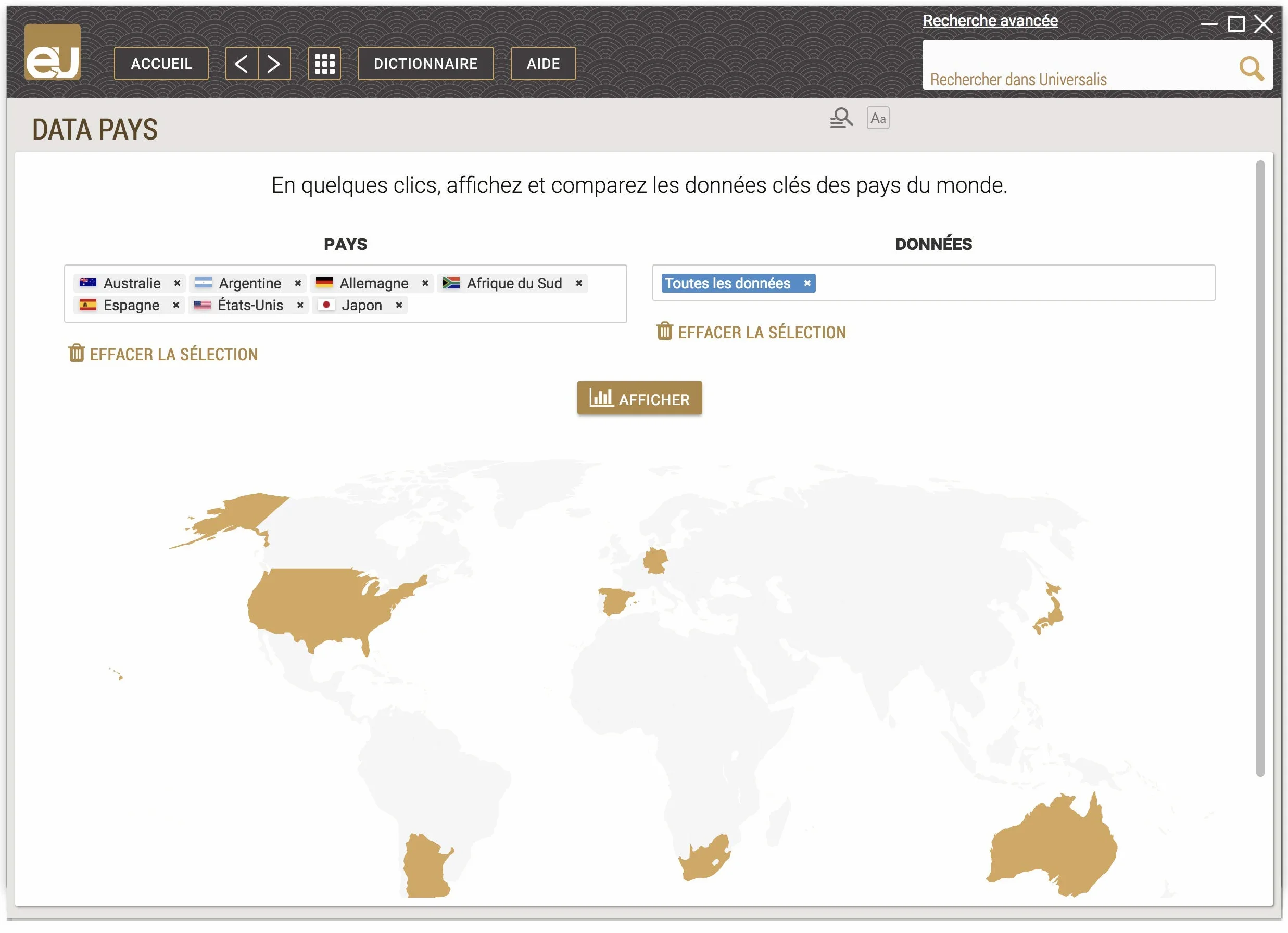The width and height of the screenshot is (1288, 933).
Task: Click the AFFICHER button
Action: point(639,399)
